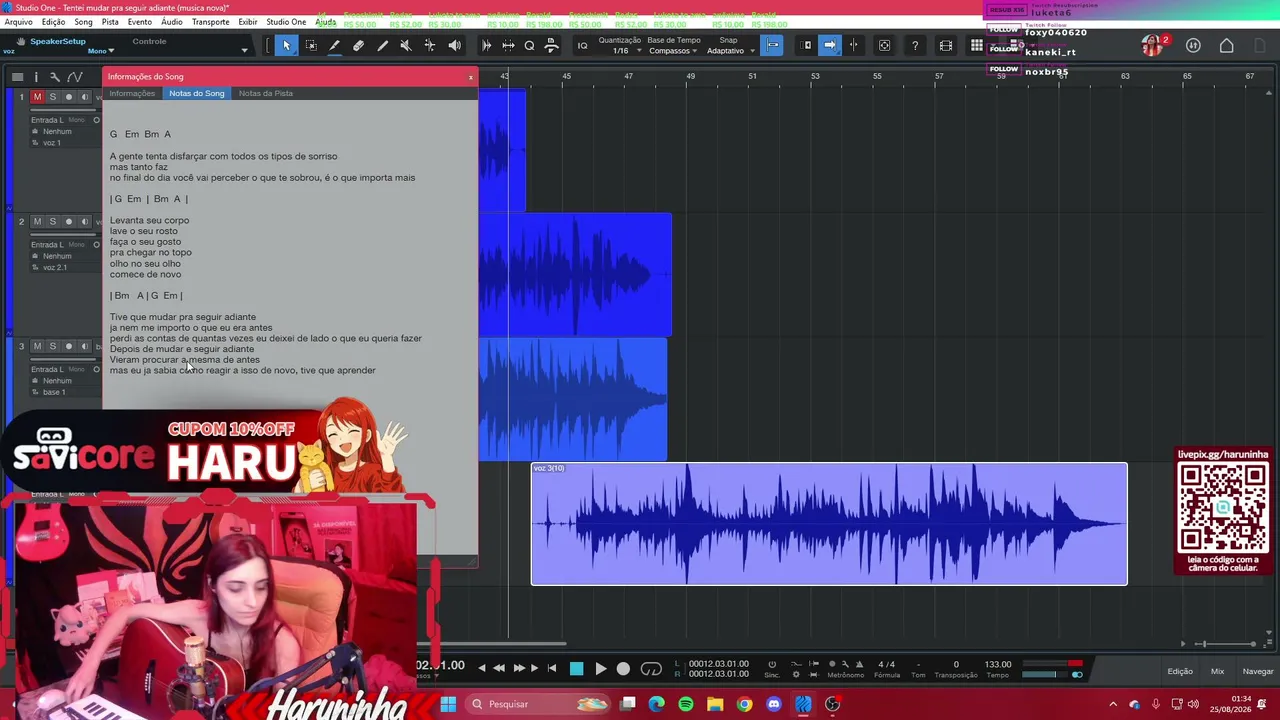The image size is (1280, 720).
Task: Open the Arquivo menu
Action: point(19,22)
